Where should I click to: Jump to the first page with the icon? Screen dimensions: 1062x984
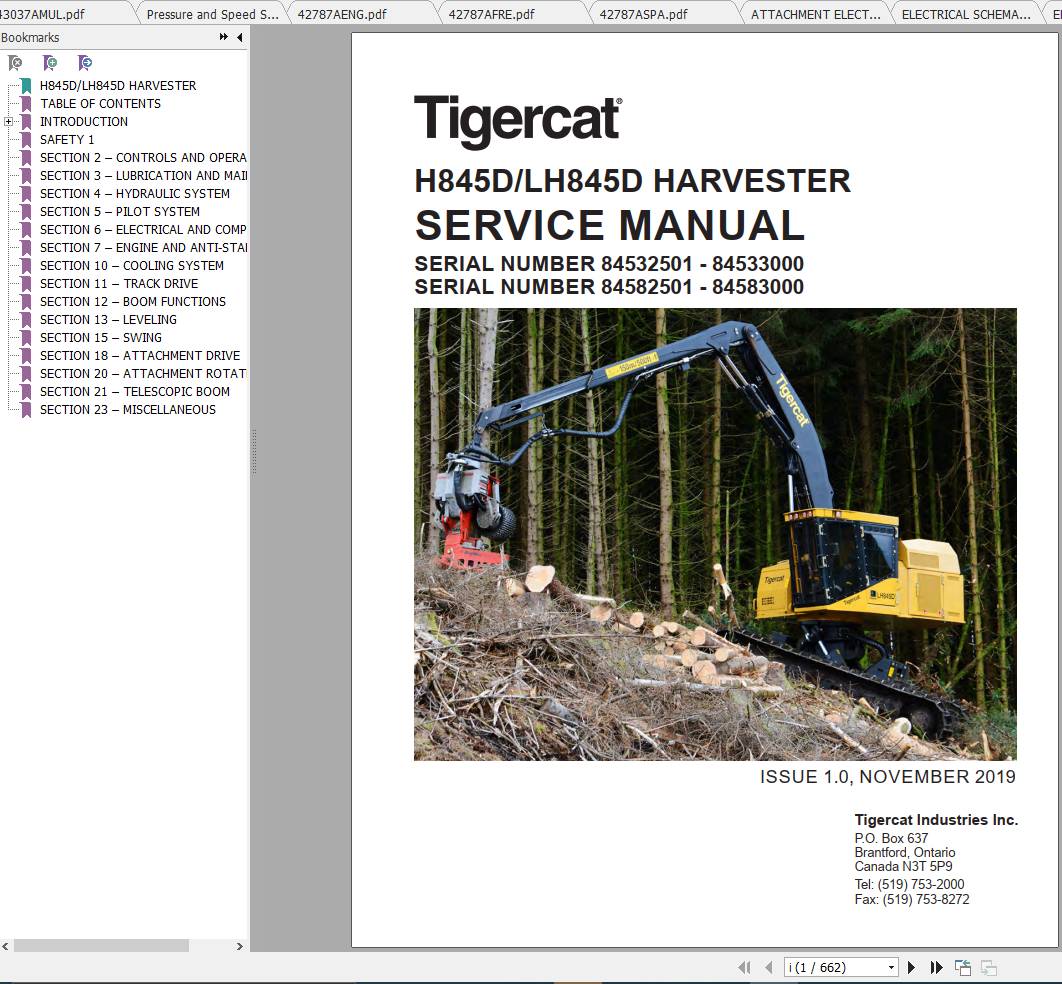pos(745,967)
